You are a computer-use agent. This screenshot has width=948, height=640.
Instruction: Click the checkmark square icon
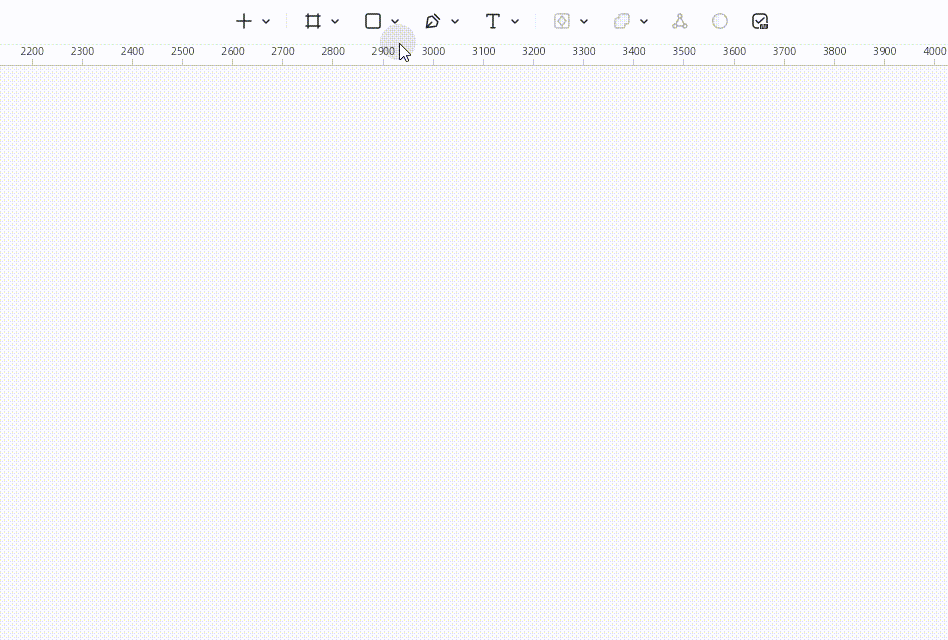pyautogui.click(x=760, y=21)
